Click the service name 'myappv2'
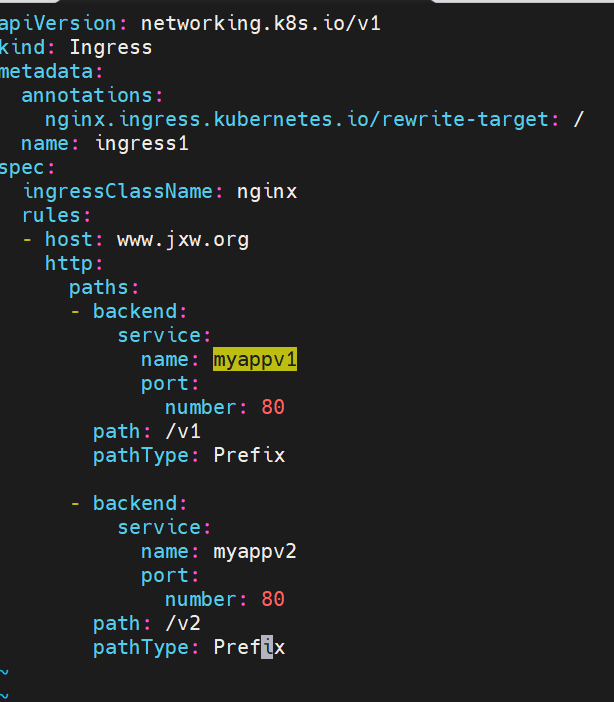The height and width of the screenshot is (702, 614). click(x=255, y=552)
